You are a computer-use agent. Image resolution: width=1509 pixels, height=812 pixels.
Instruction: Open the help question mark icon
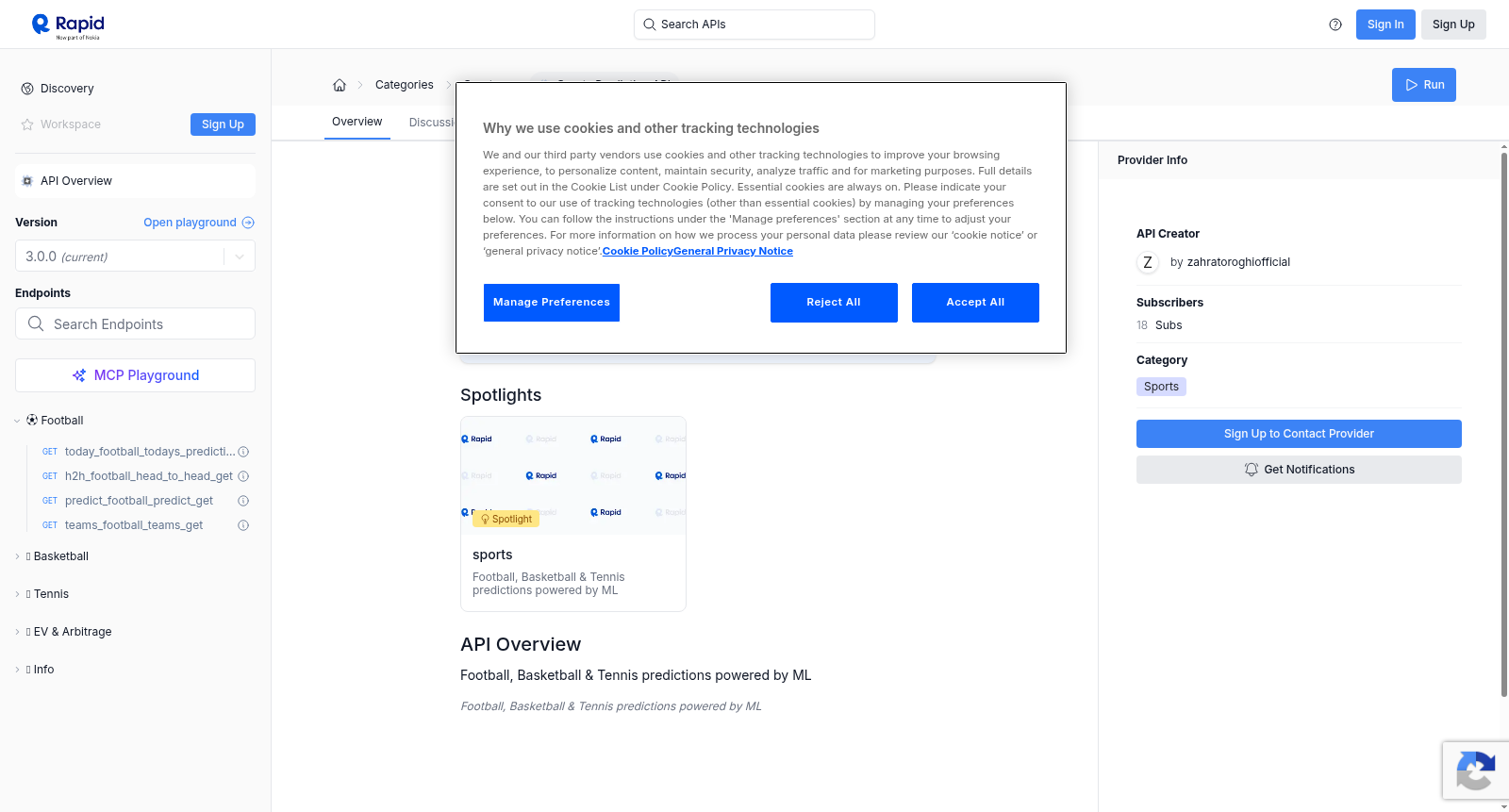pyautogui.click(x=1335, y=25)
